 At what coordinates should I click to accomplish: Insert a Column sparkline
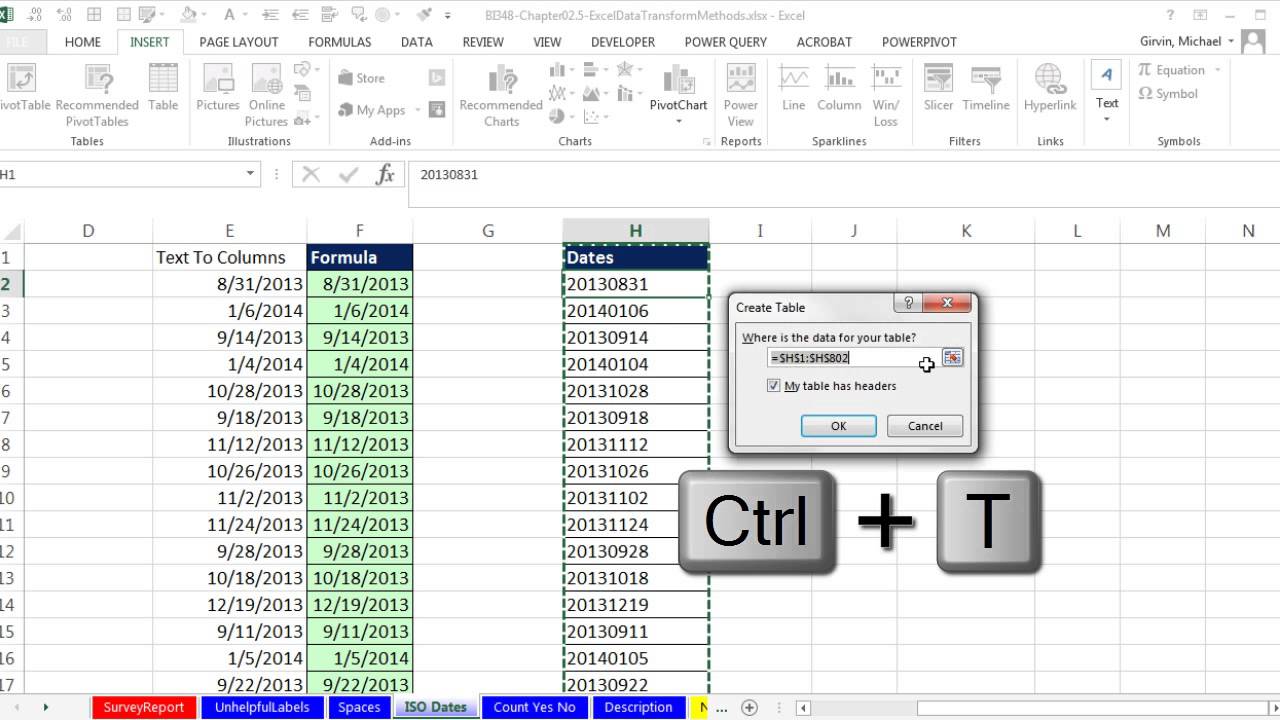[839, 88]
